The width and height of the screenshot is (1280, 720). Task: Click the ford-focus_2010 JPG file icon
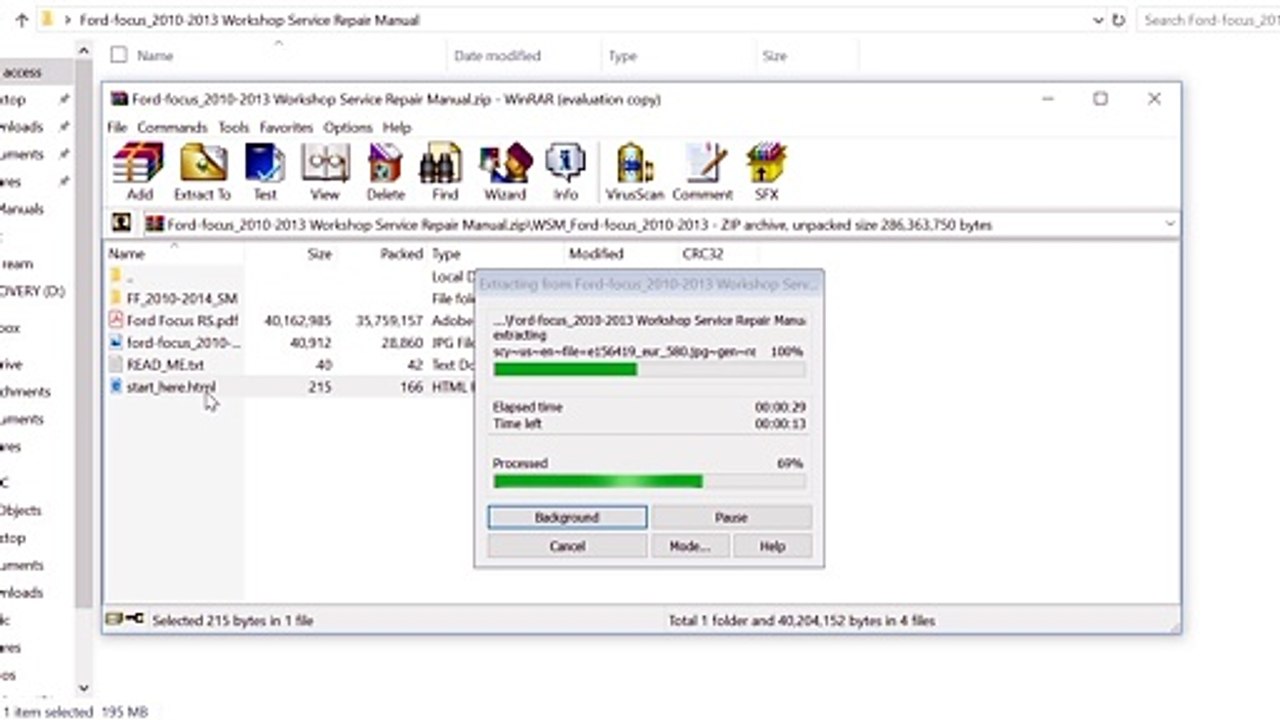pyautogui.click(x=116, y=343)
